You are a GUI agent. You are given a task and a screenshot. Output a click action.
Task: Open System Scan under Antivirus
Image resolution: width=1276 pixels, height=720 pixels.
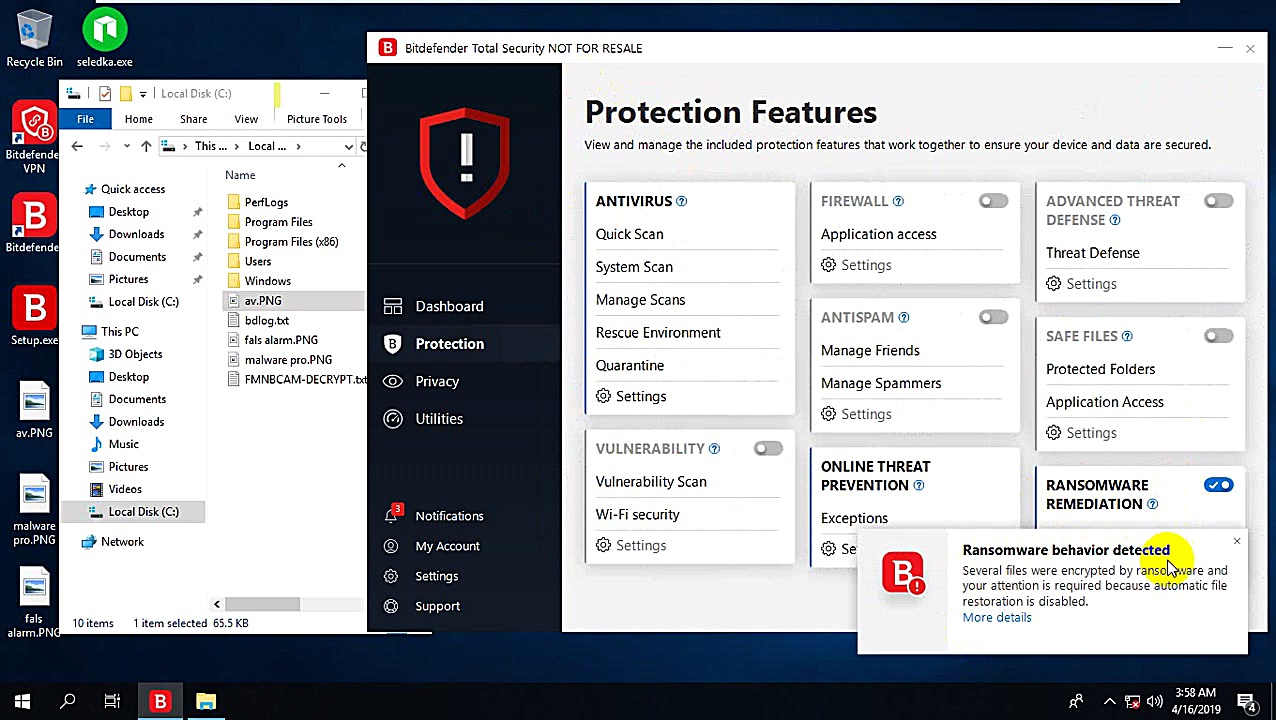(634, 267)
